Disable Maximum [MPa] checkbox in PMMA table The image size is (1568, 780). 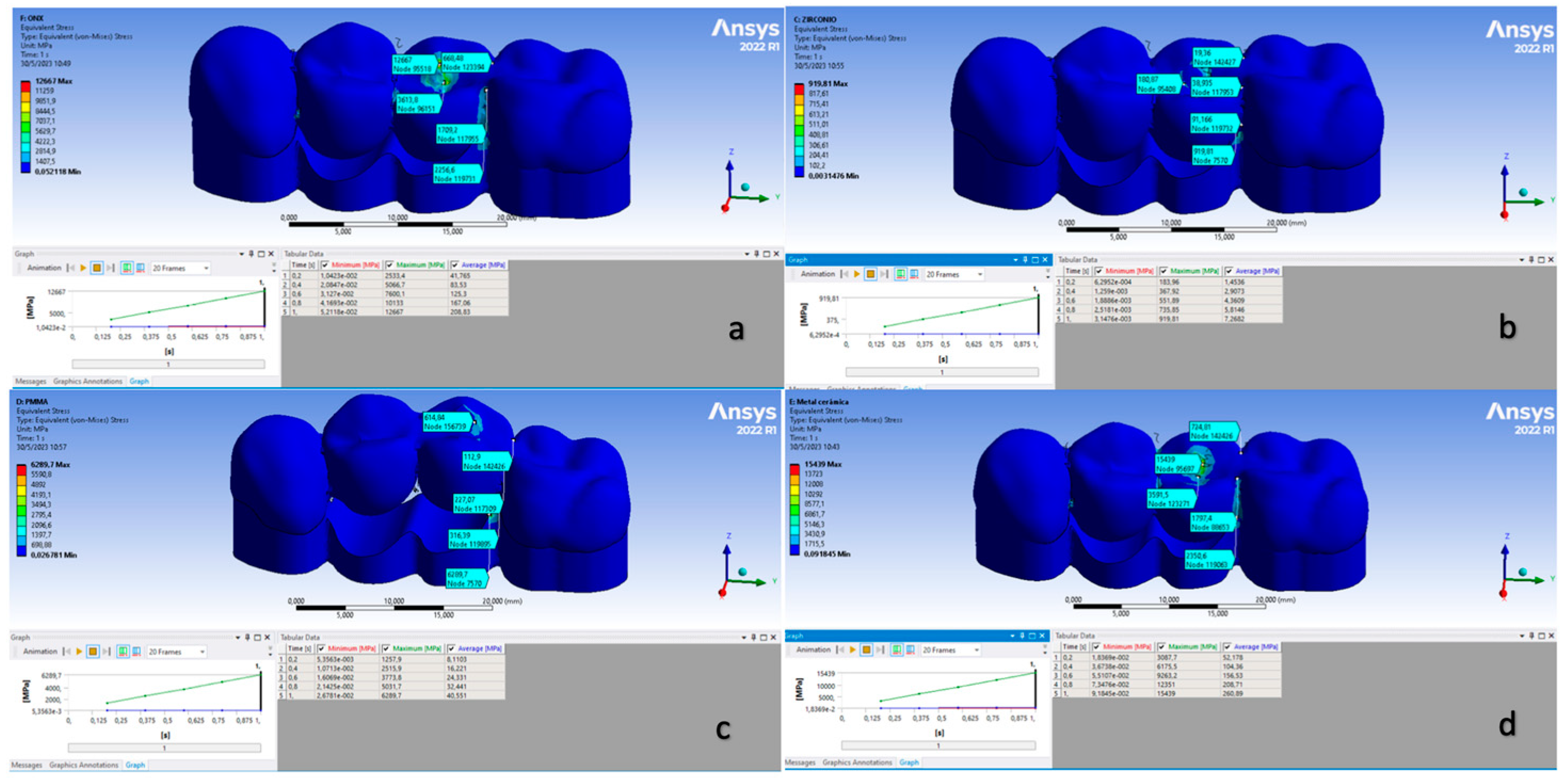click(x=386, y=648)
